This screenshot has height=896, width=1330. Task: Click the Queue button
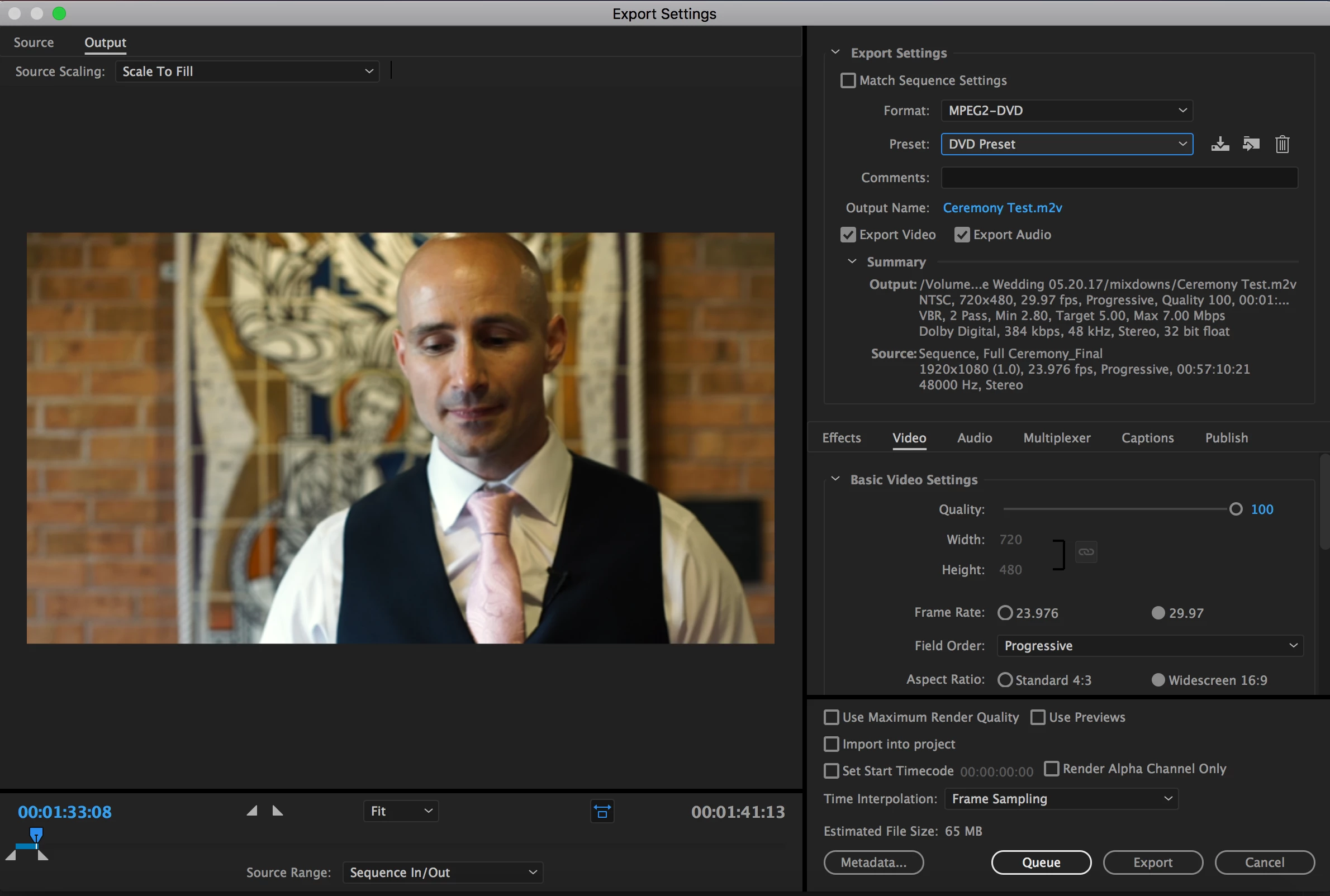[1041, 862]
